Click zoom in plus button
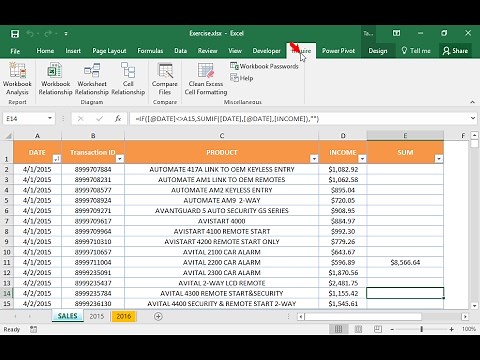480x360 pixels. pyautogui.click(x=451, y=329)
